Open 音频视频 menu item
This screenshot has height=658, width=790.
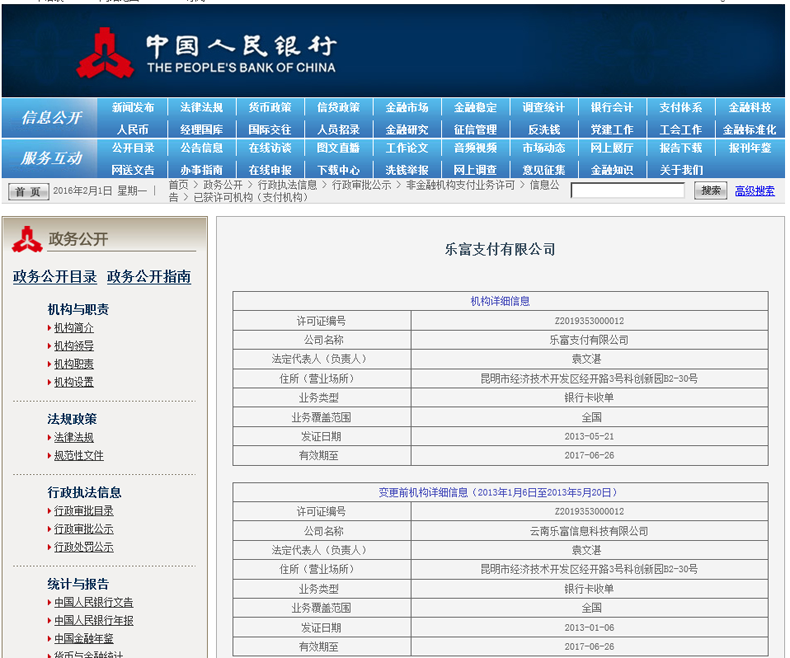pos(476,148)
